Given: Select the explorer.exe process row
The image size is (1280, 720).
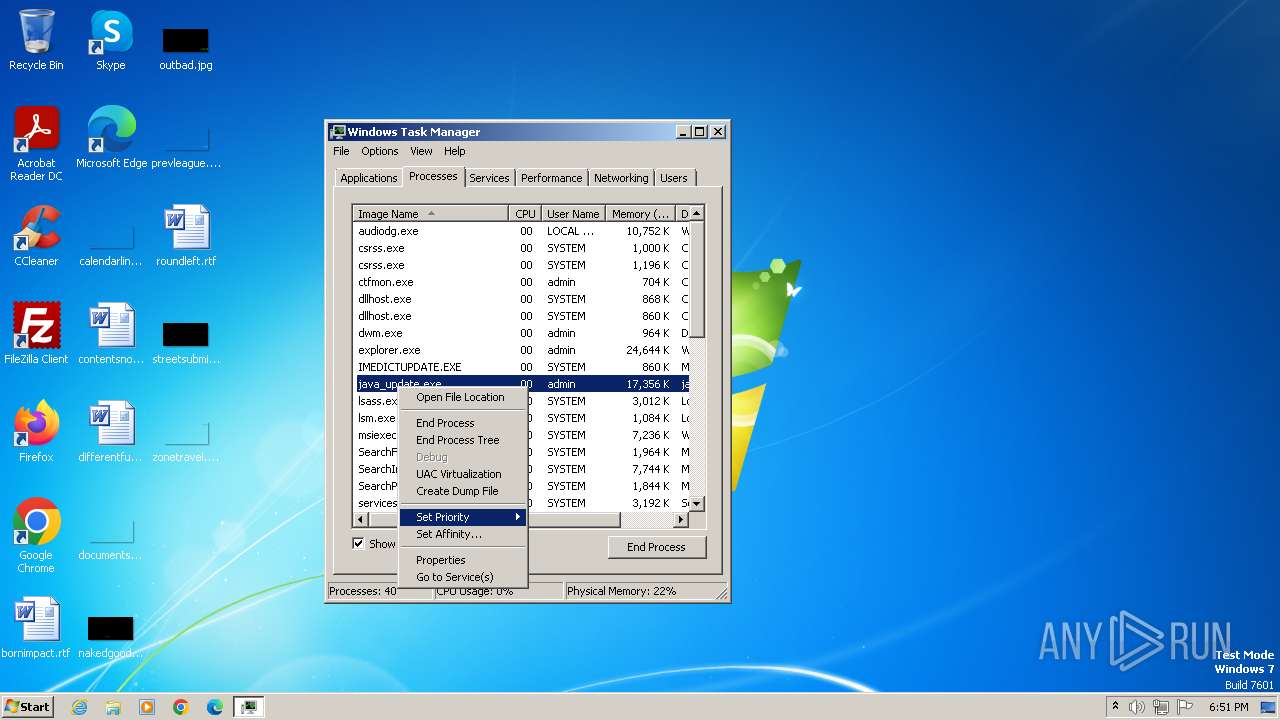Looking at the screenshot, I should [521, 350].
